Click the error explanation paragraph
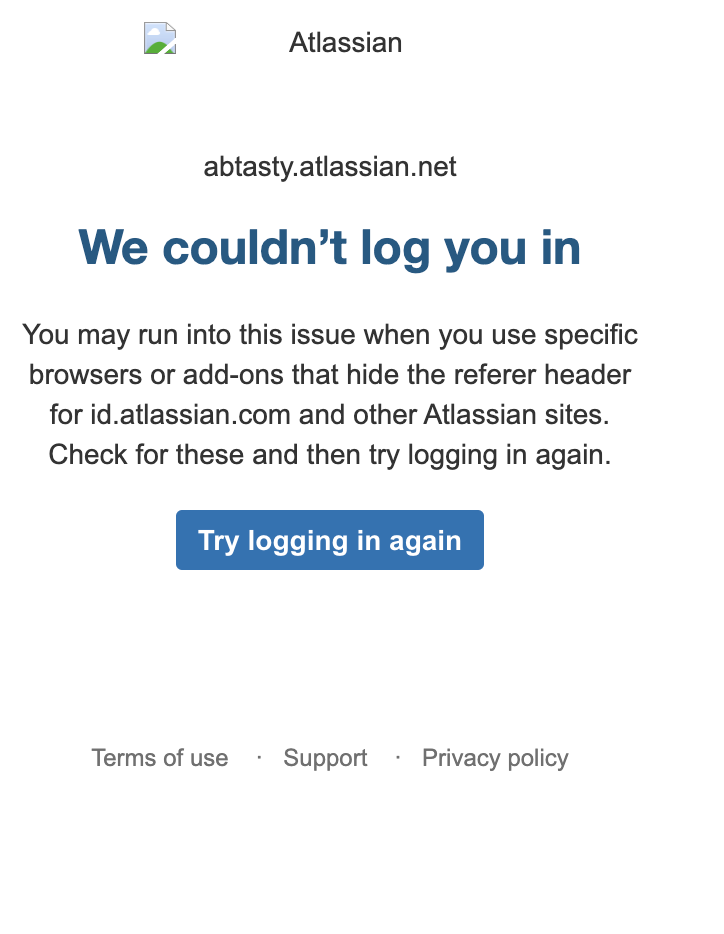 tap(330, 394)
